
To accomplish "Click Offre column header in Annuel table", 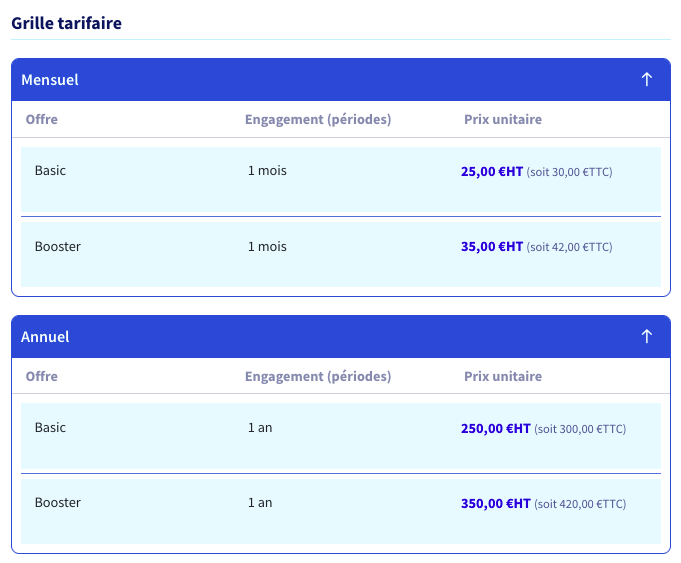I will 42,376.
